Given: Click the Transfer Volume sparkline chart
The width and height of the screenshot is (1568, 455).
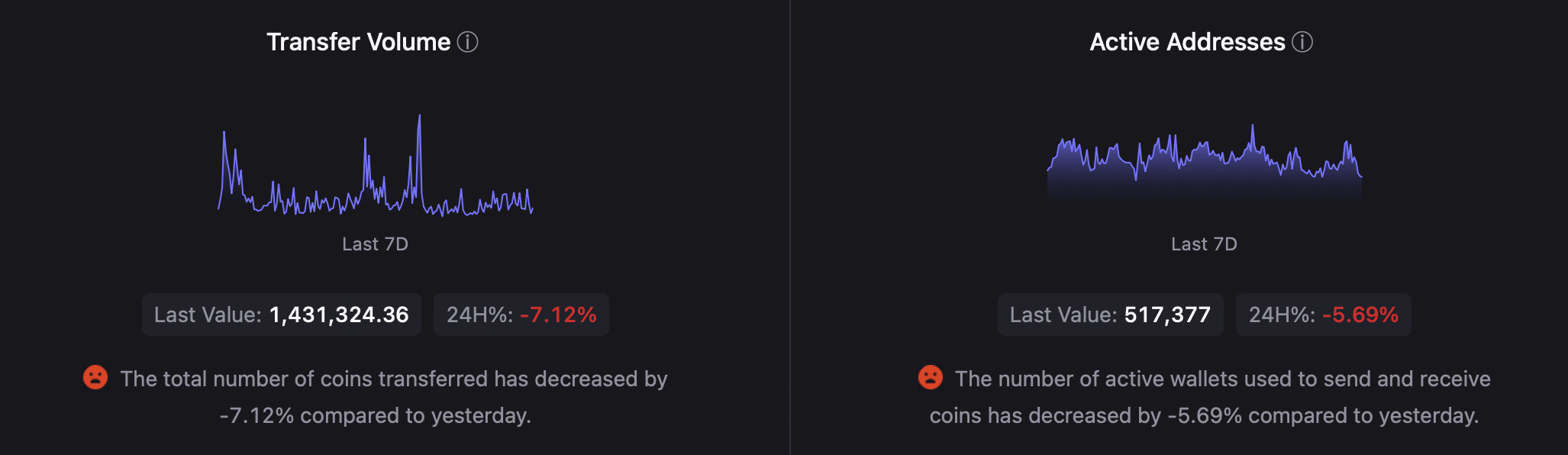Looking at the screenshot, I should coord(376,166).
